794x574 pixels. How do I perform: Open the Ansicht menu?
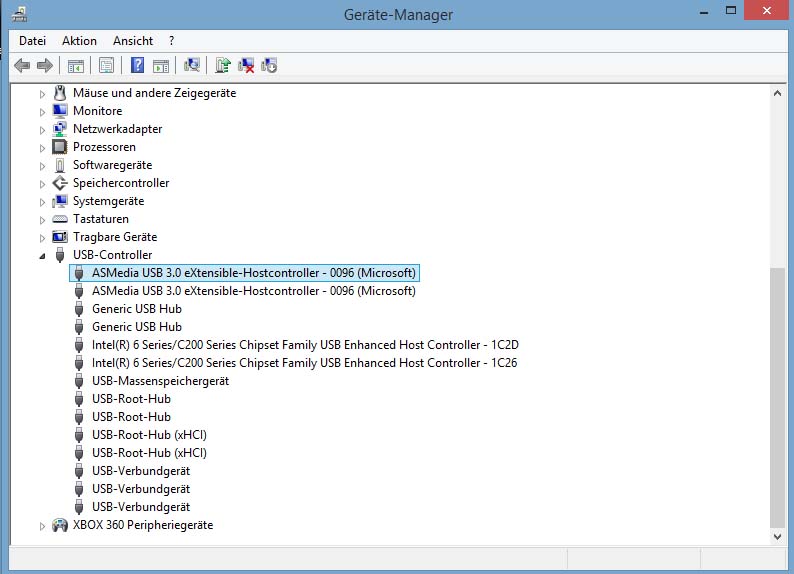pyautogui.click(x=133, y=41)
